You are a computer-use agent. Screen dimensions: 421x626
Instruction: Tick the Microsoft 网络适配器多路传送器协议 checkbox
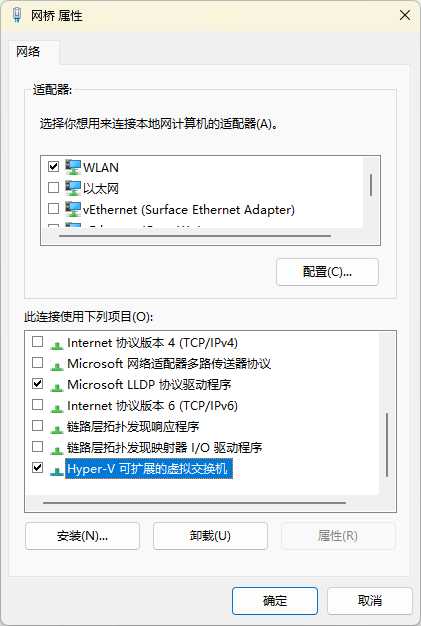38,363
